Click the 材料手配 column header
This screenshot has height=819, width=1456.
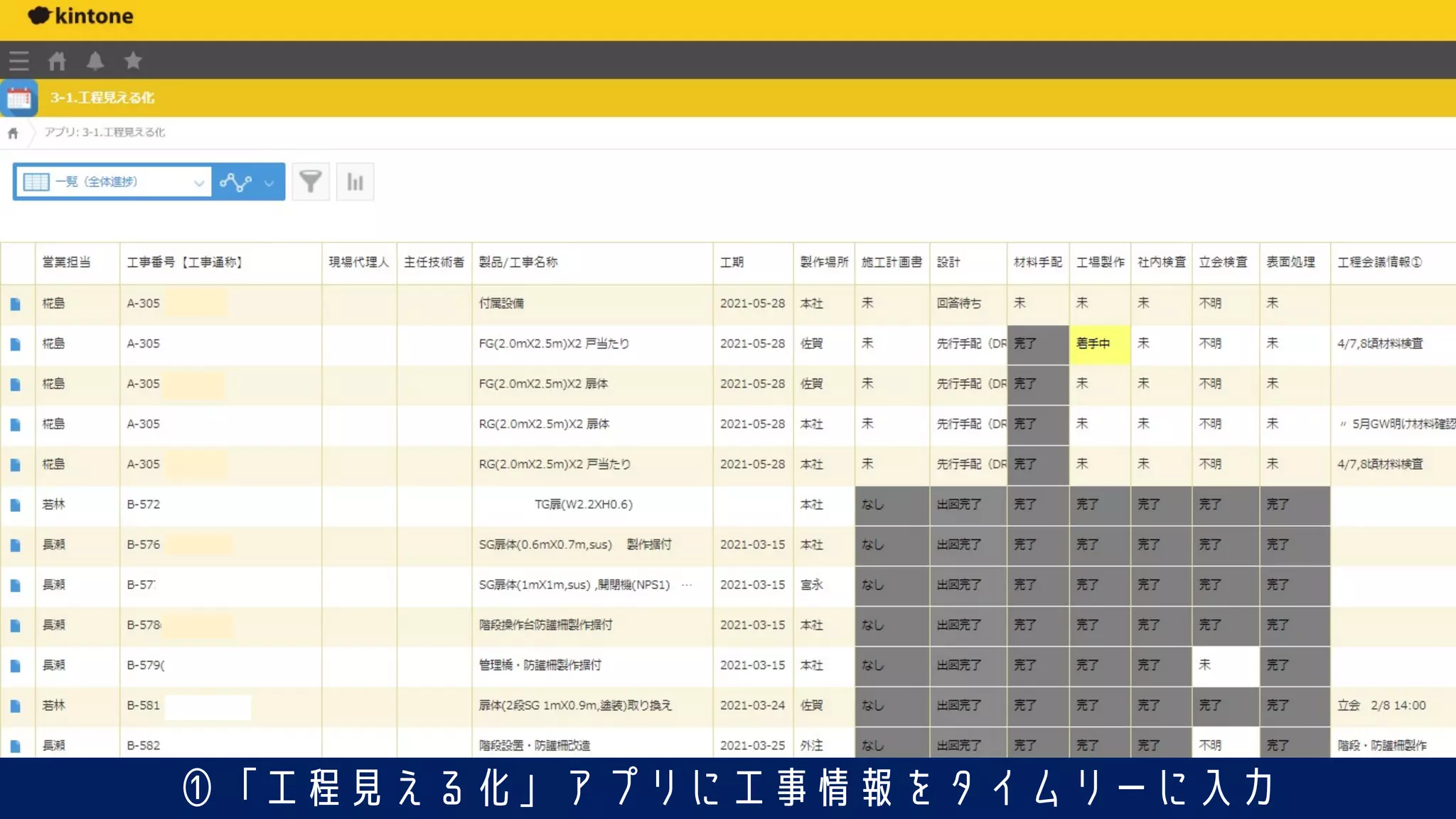[1038, 262]
